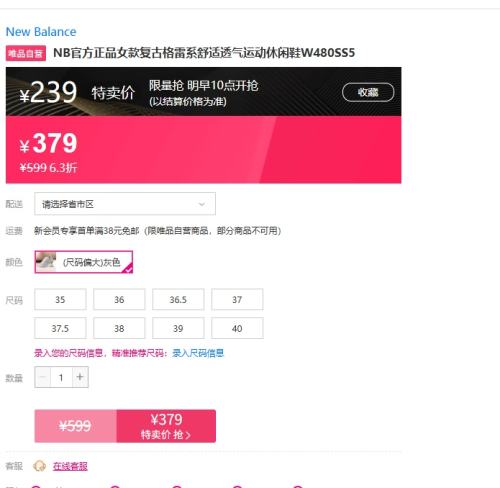Click the quantity input field
Image resolution: width=500 pixels, height=488 pixels.
pos(61,377)
